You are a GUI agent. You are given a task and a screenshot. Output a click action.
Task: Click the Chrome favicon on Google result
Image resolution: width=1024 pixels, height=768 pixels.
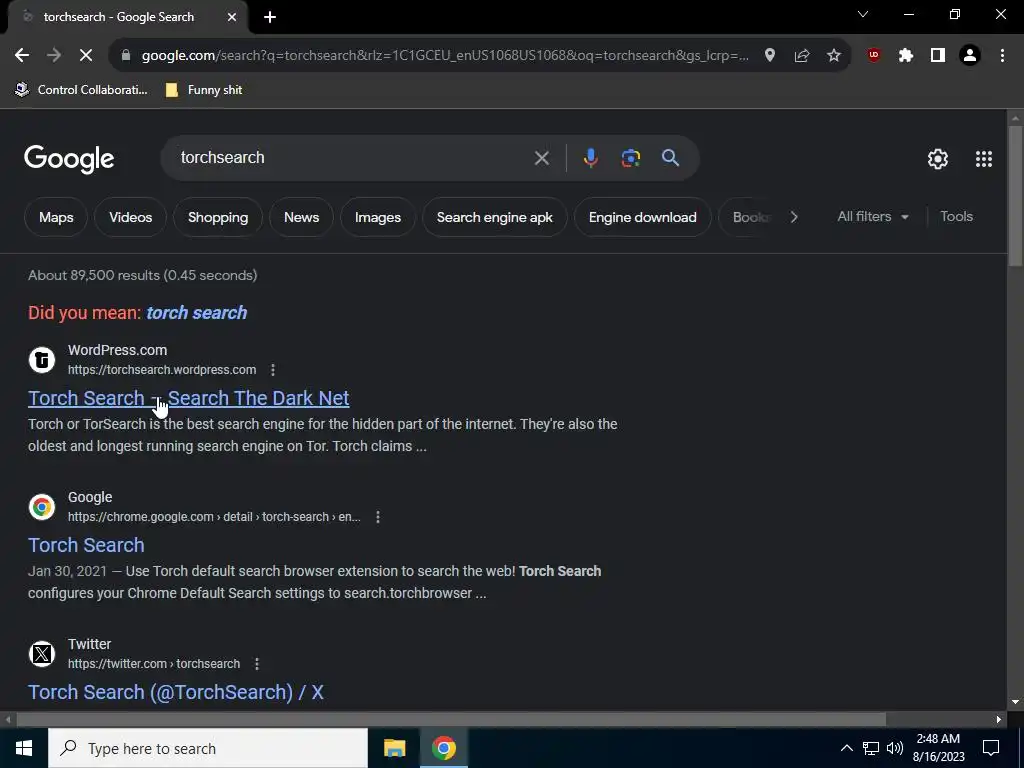click(42, 507)
